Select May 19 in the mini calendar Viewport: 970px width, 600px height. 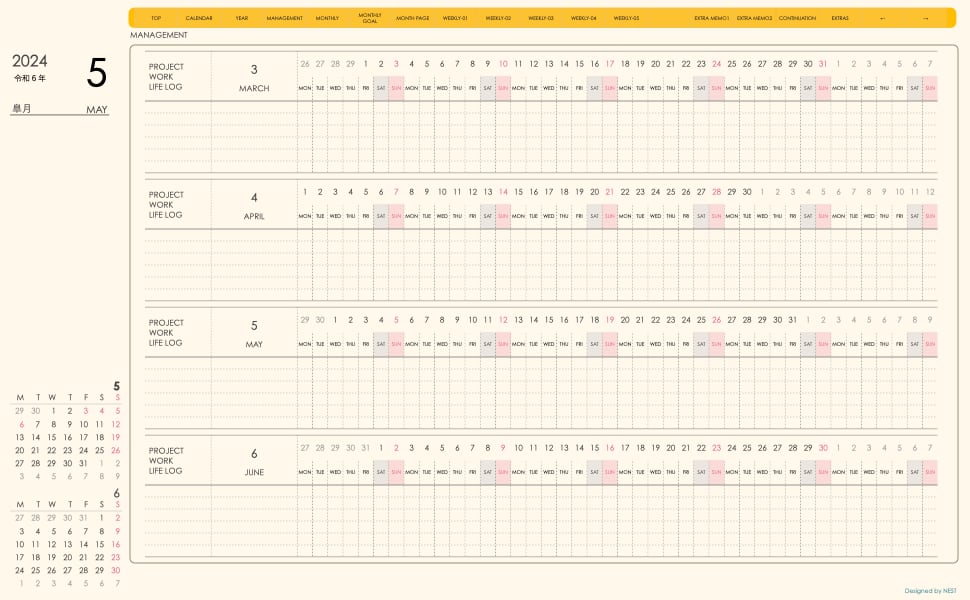[x=116, y=437]
